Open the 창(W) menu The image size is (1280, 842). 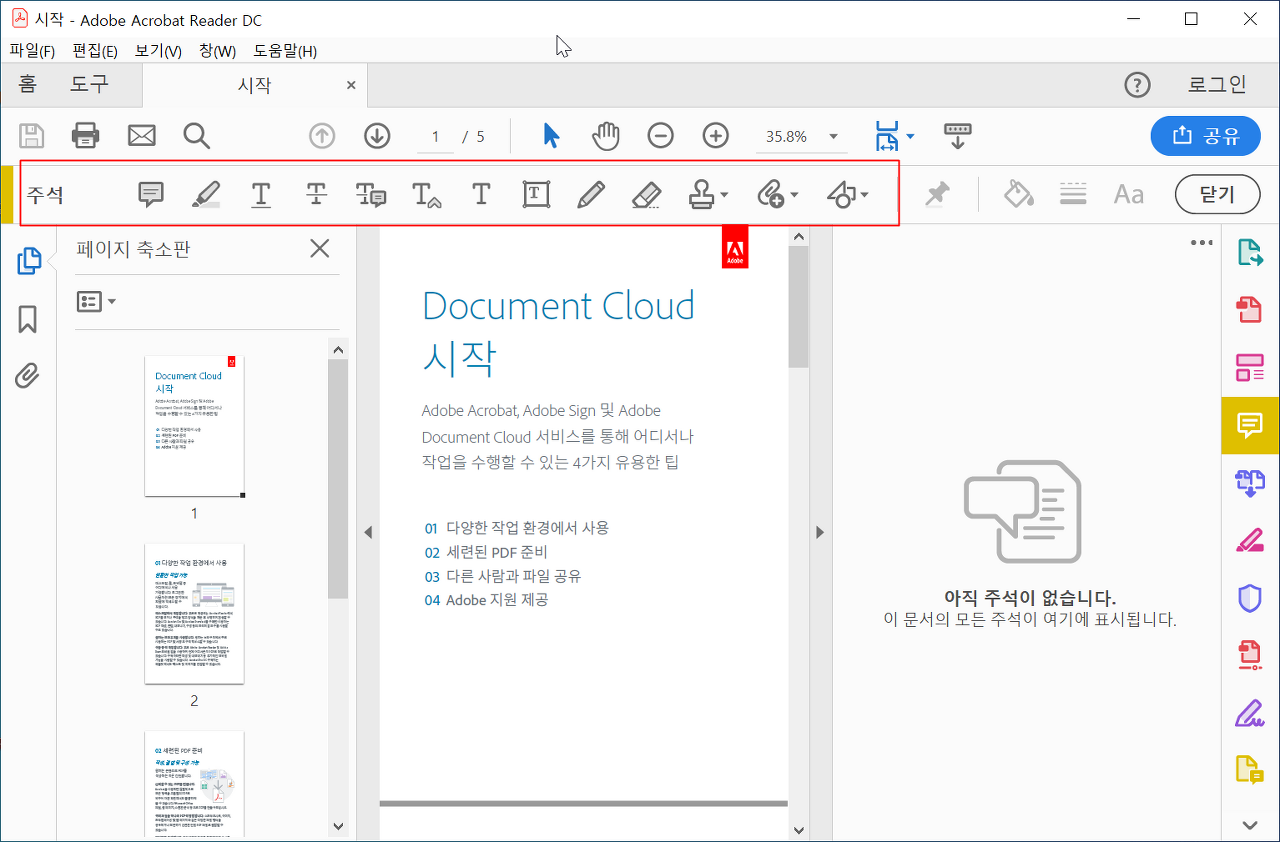pyautogui.click(x=217, y=51)
